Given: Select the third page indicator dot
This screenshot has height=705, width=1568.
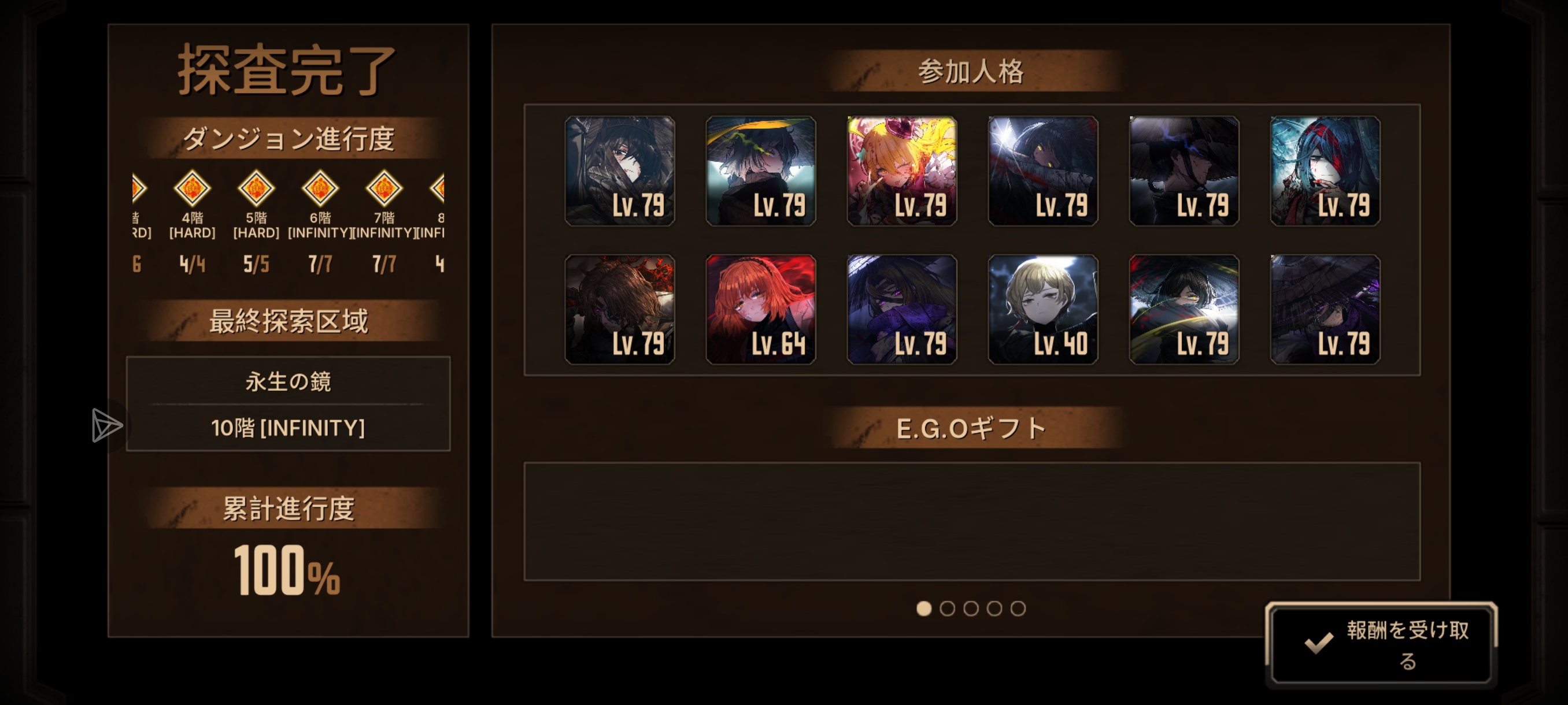Looking at the screenshot, I should pyautogui.click(x=971, y=608).
